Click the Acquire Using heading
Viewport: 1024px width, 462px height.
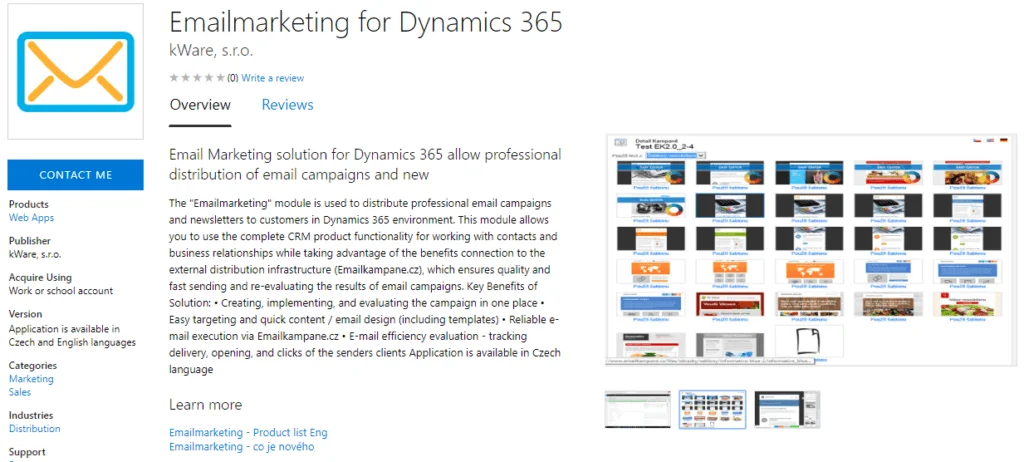[x=40, y=277]
